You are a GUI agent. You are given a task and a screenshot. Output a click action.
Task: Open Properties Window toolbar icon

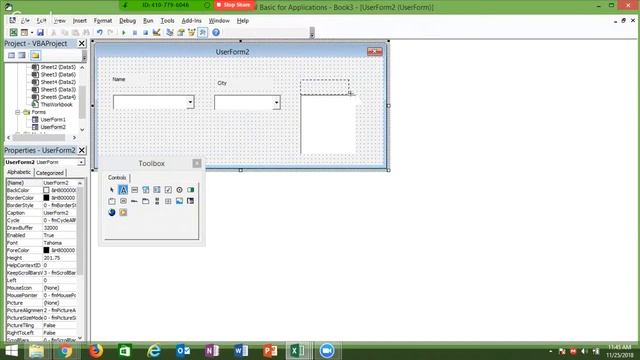(181, 32)
